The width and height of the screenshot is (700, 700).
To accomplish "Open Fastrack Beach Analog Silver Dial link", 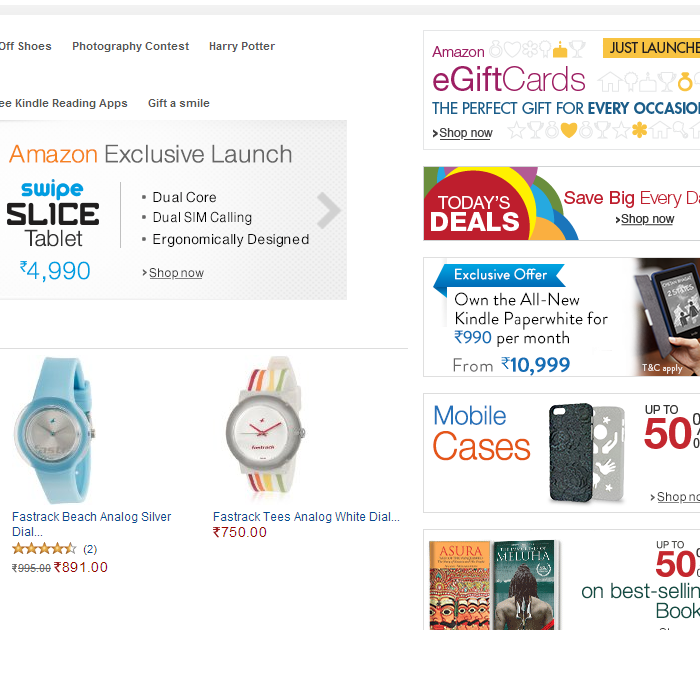I will coord(91,517).
